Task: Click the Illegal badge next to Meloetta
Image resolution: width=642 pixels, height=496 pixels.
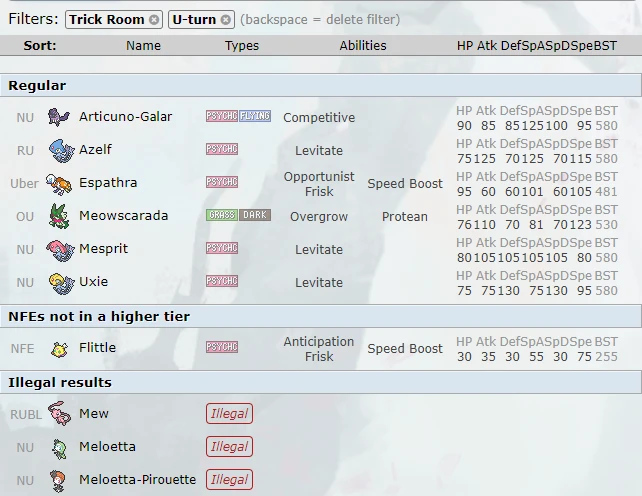Action: 229,447
